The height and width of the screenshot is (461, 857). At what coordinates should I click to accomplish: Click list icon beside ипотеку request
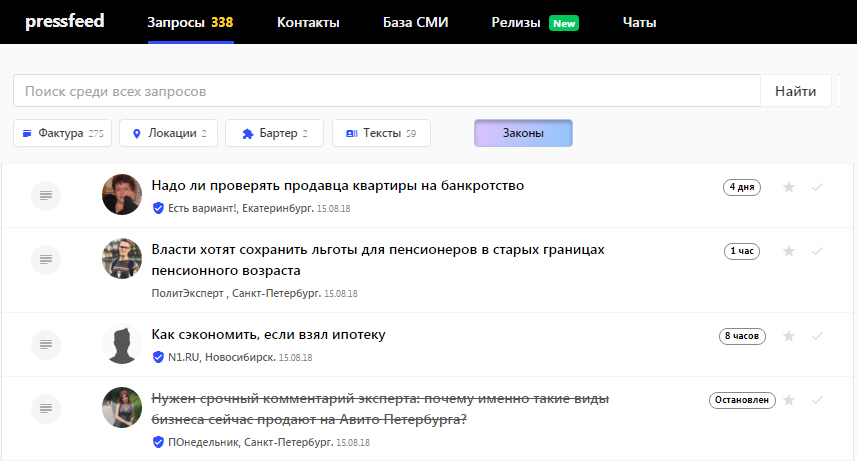pos(46,345)
